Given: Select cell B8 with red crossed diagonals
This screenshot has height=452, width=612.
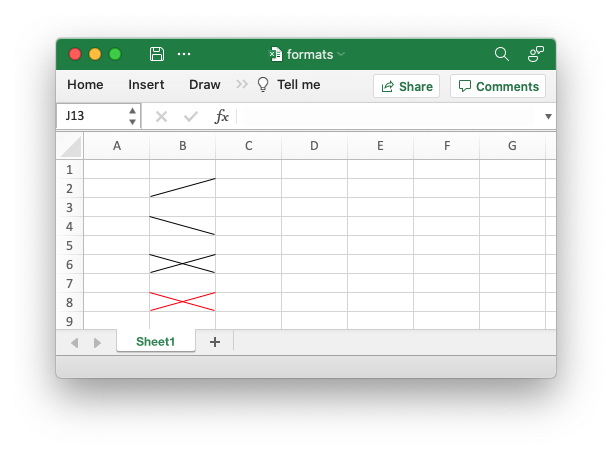Looking at the screenshot, I should point(183,302).
